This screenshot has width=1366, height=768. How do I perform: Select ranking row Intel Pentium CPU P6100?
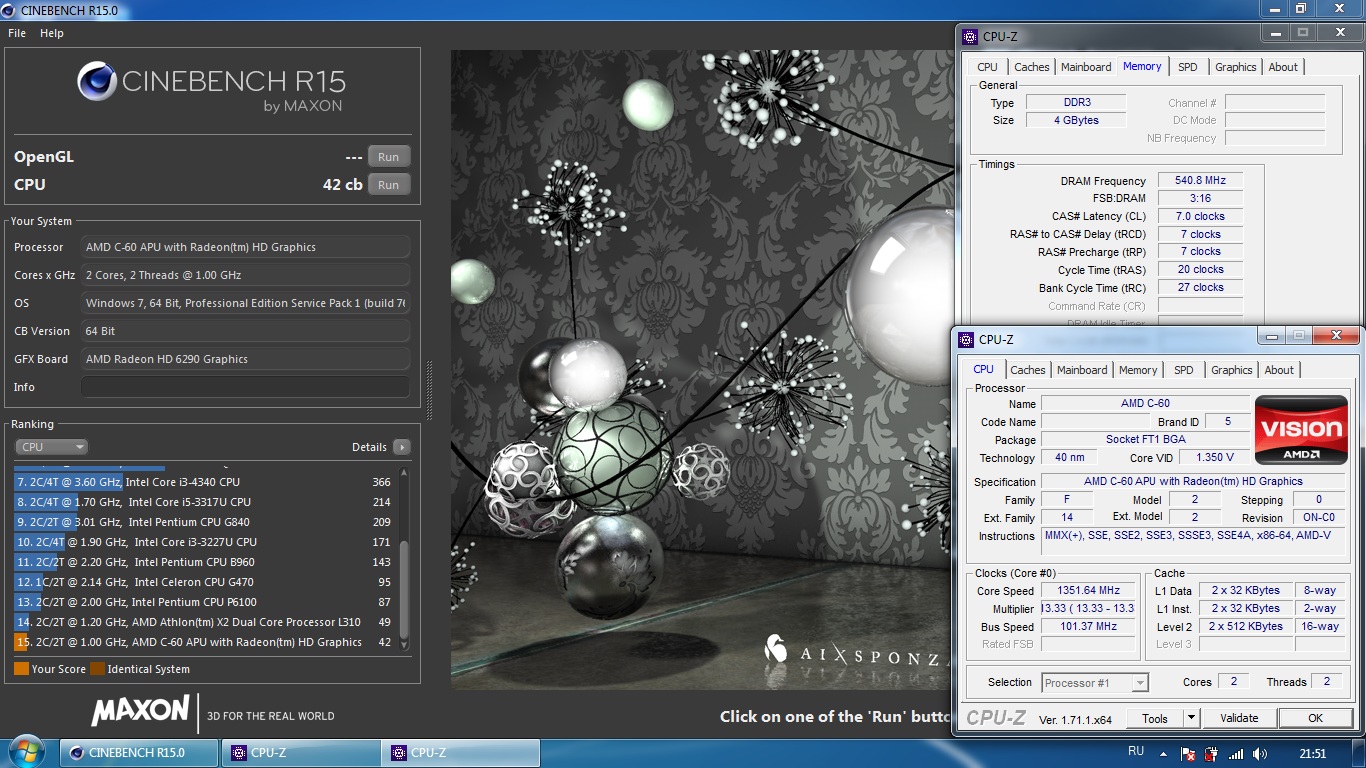204,602
